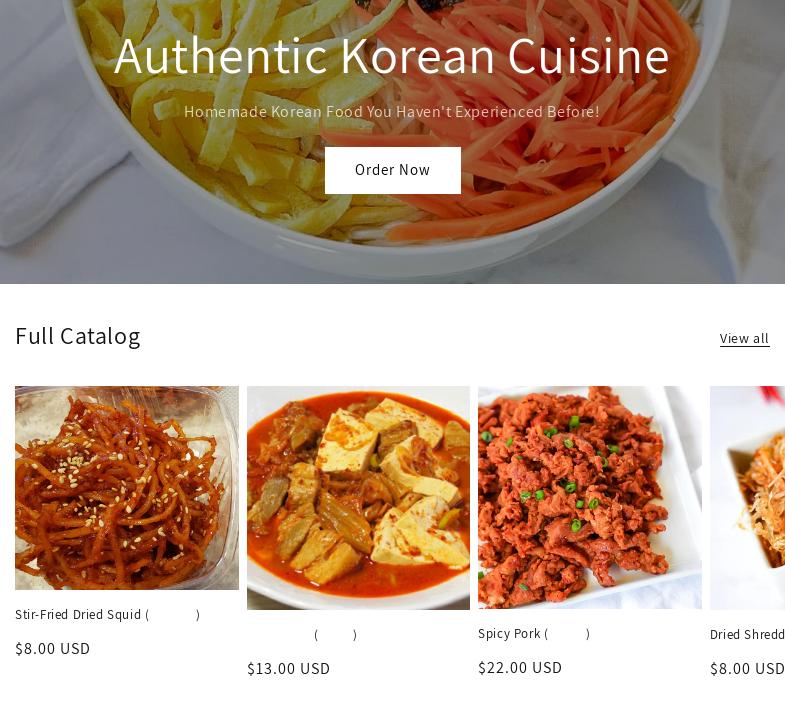Follow the Spicy Pork product title link
Image resolution: width=785 pixels, height=710 pixels.
tap(534, 634)
